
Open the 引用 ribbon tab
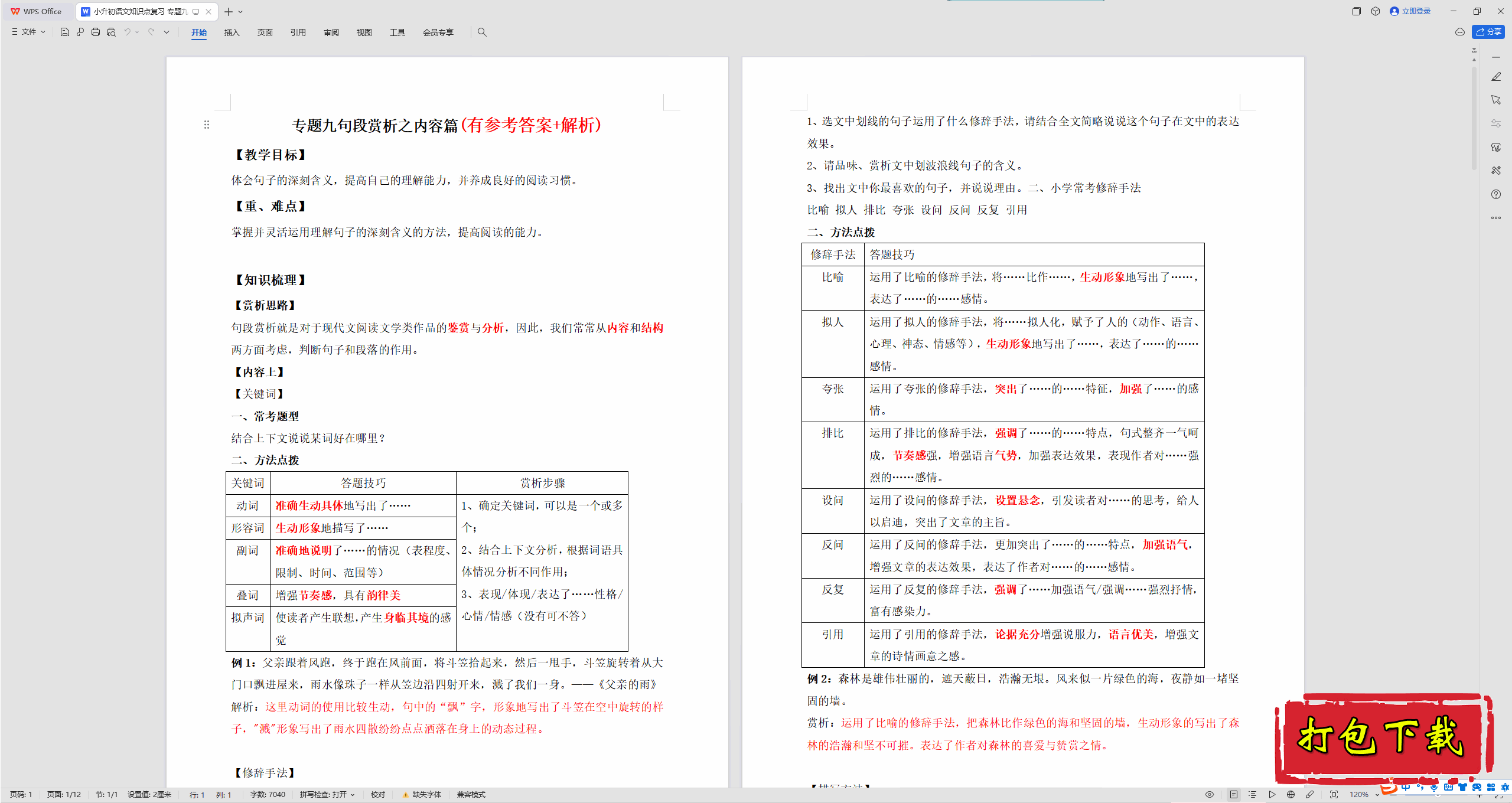point(298,32)
